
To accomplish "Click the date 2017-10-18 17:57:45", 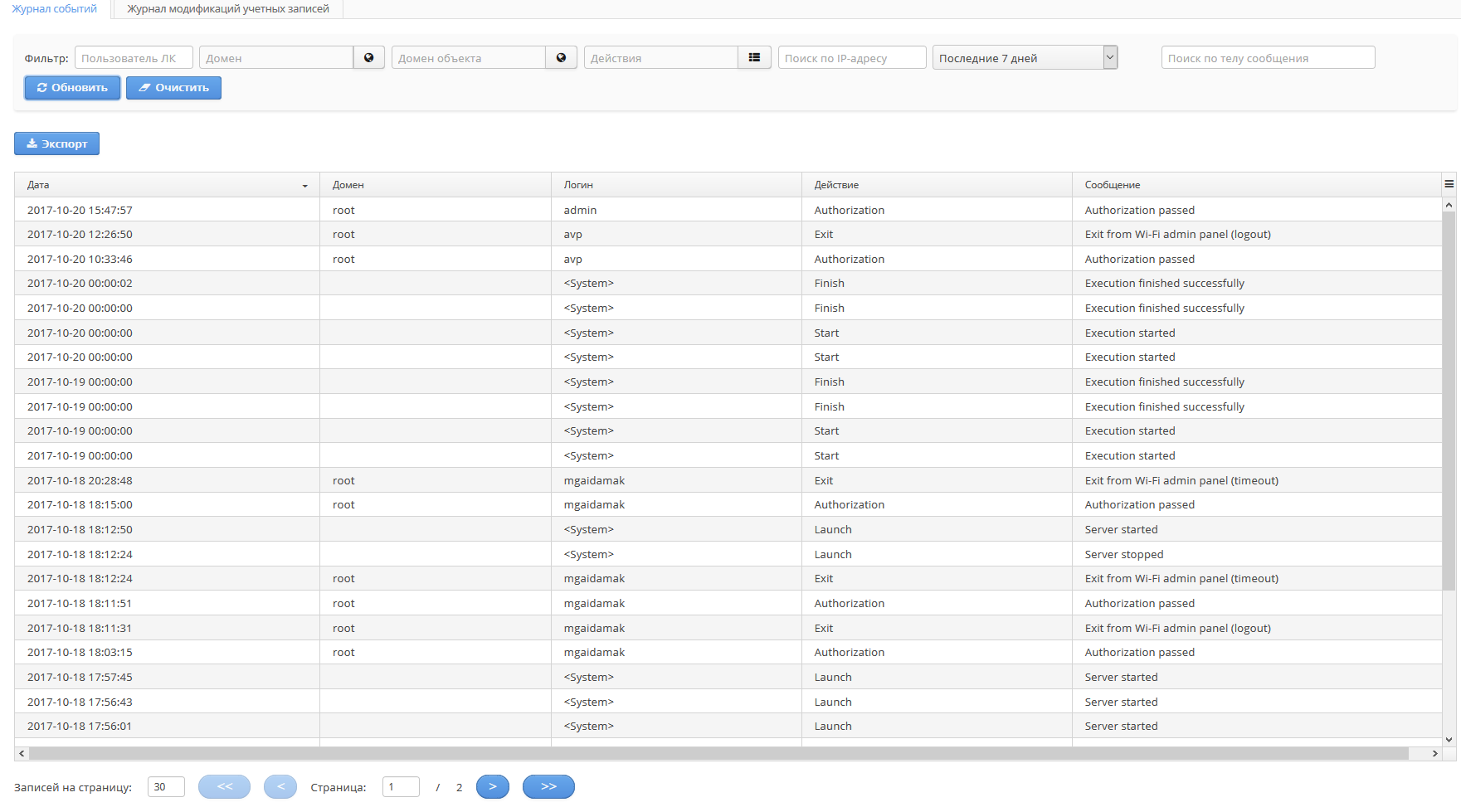I will click(x=80, y=678).
